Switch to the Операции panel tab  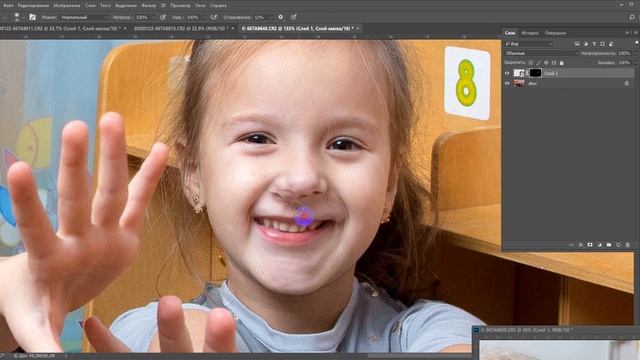(x=555, y=33)
